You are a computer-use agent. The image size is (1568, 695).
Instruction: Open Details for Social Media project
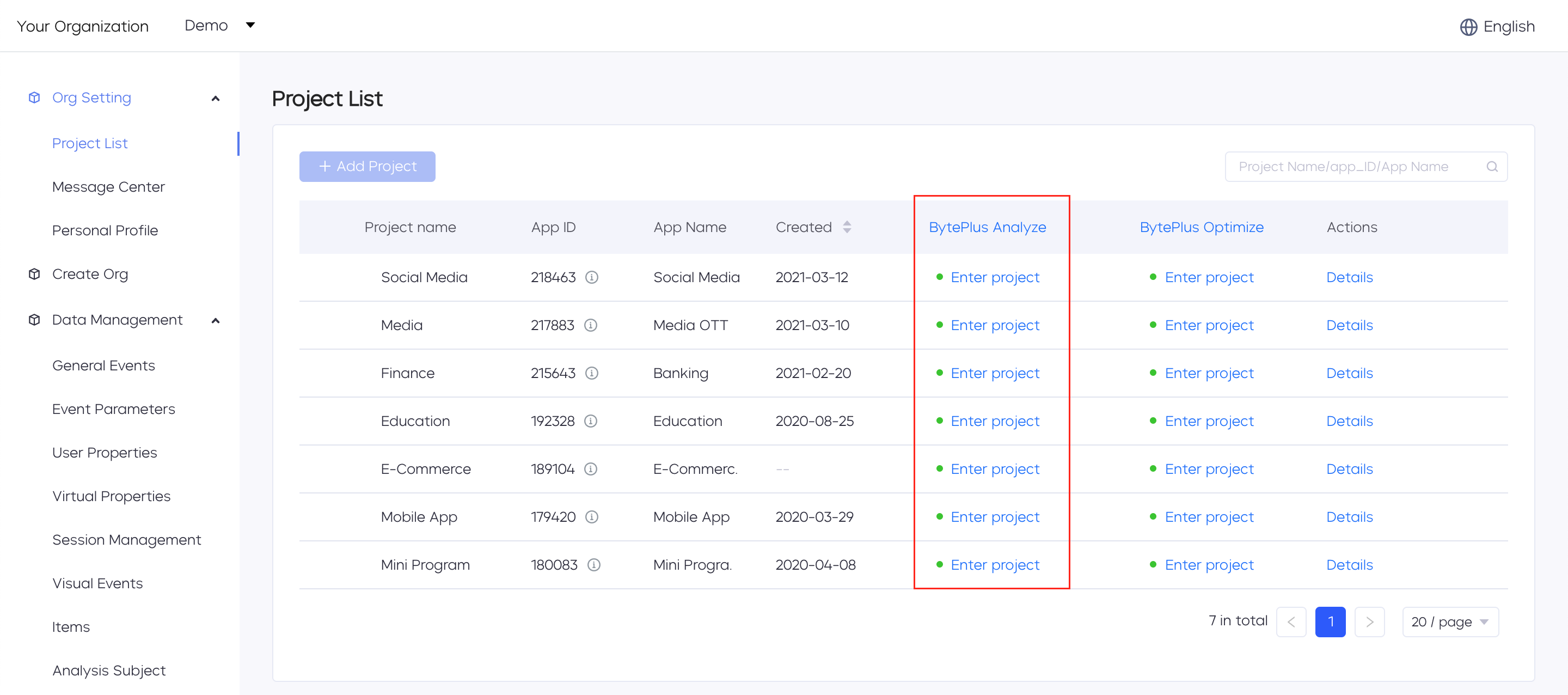point(1350,277)
